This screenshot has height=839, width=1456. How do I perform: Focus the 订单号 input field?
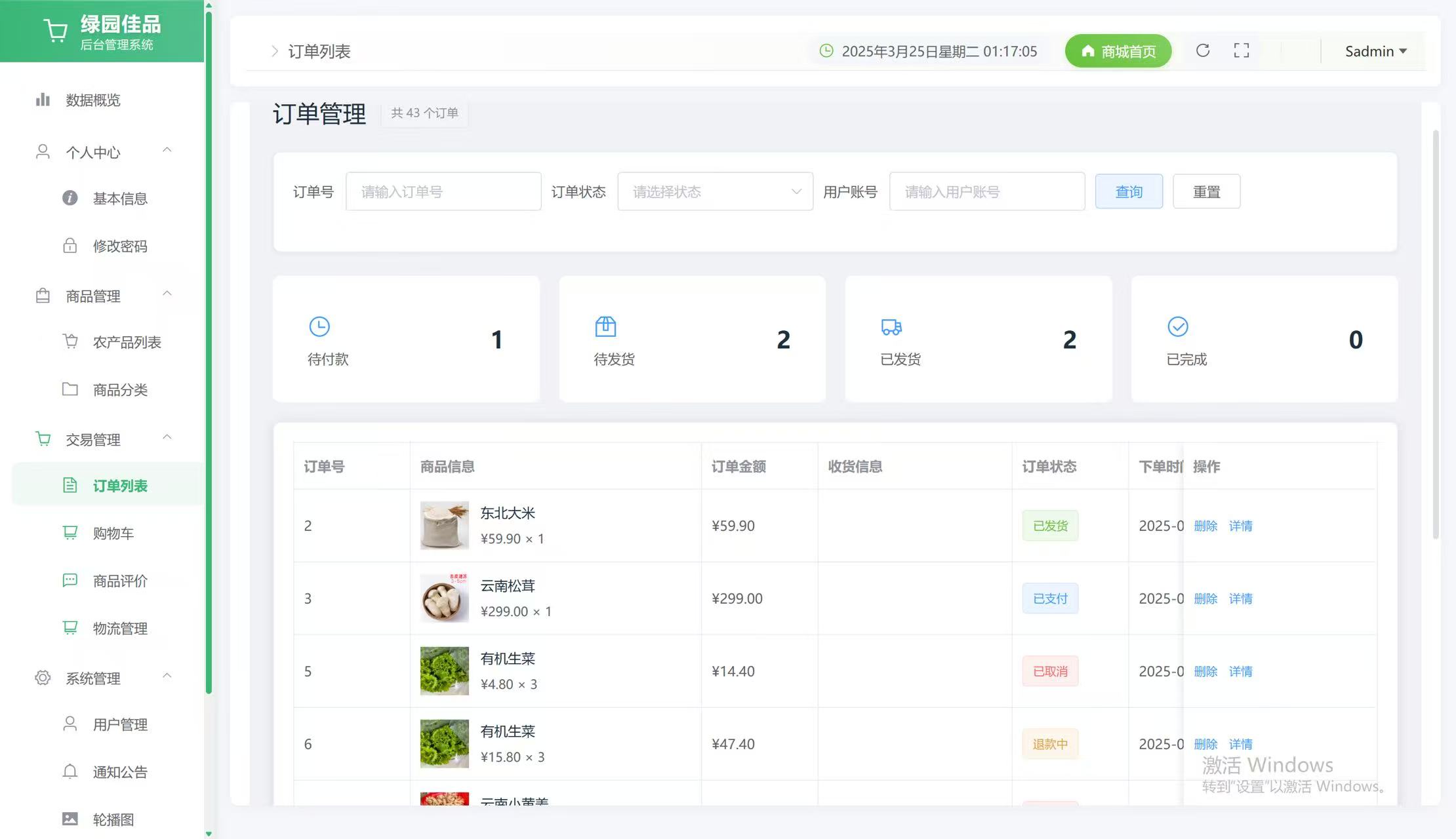(443, 191)
